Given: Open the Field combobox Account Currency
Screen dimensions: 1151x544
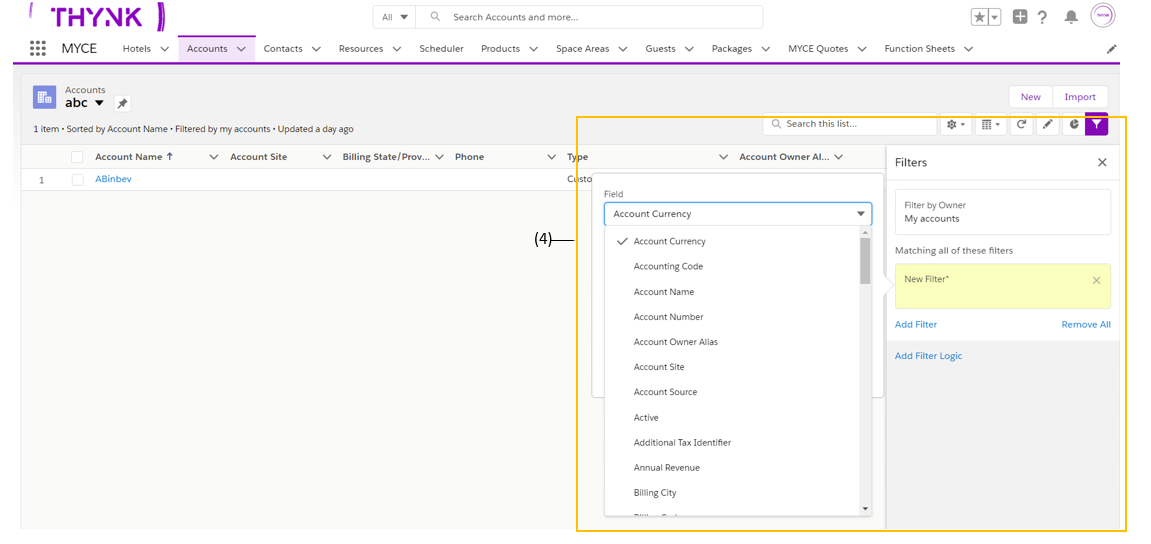Looking at the screenshot, I should tap(738, 214).
